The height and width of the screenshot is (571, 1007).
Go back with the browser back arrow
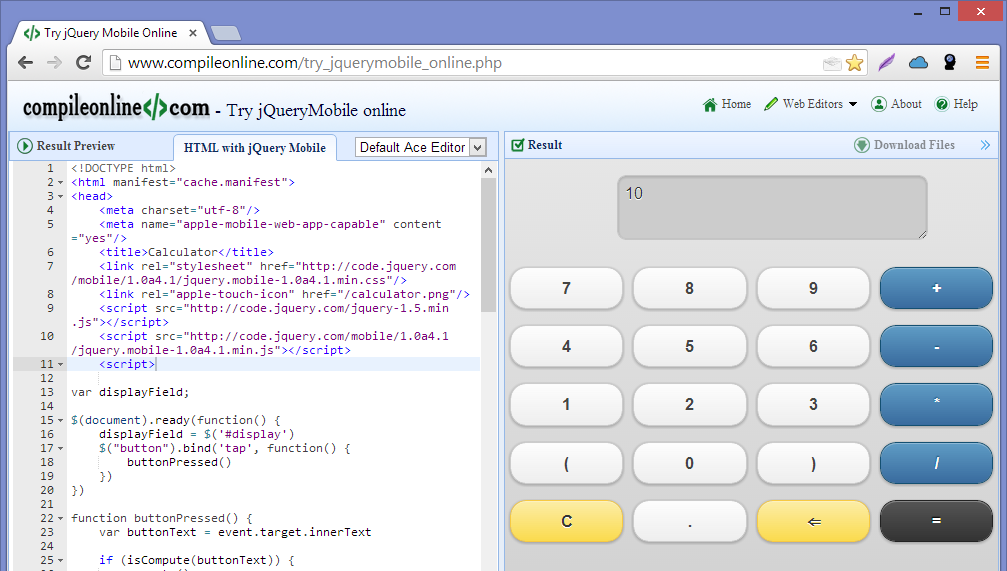25,62
